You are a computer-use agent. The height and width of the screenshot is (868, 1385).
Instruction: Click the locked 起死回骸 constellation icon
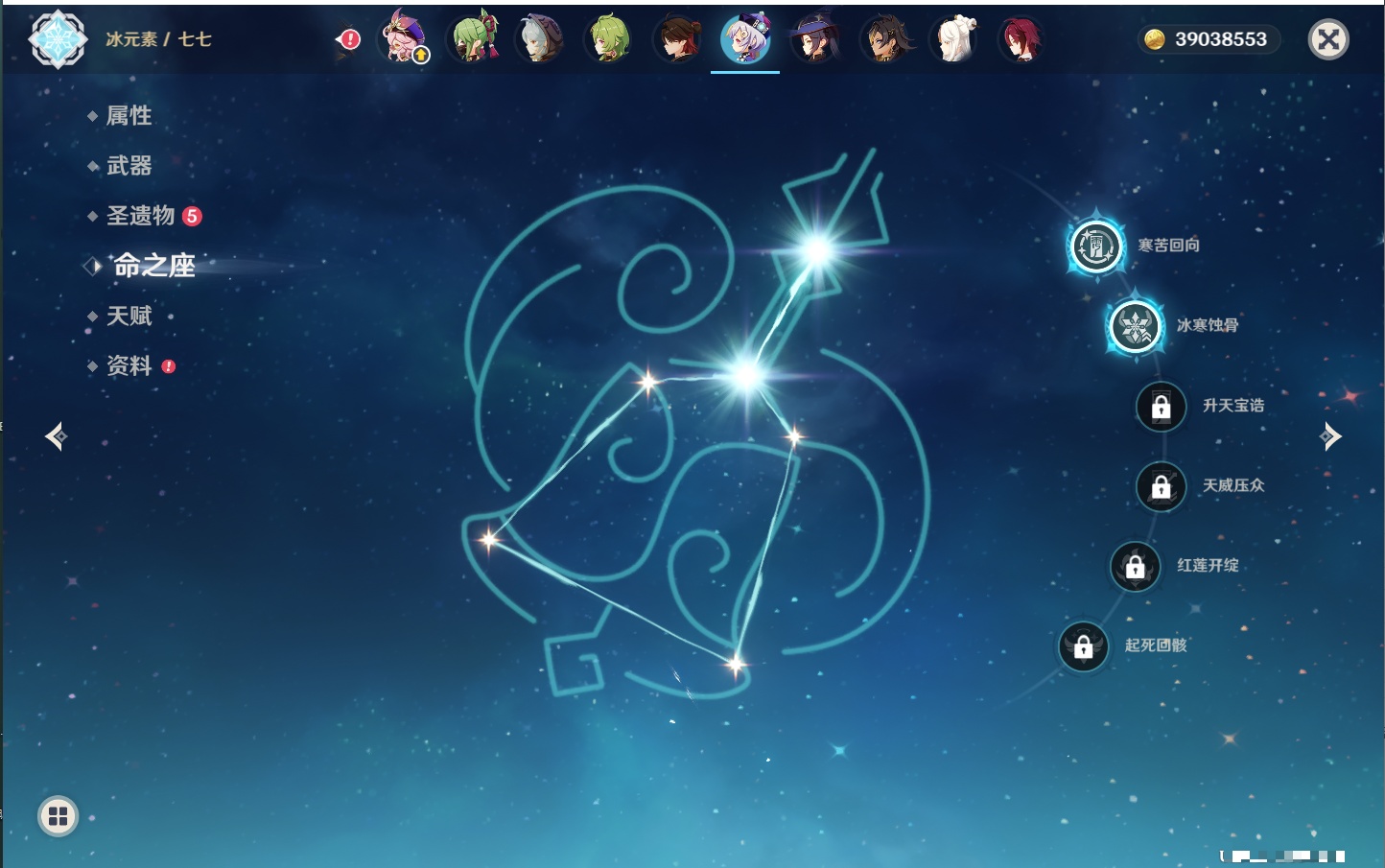click(1083, 646)
